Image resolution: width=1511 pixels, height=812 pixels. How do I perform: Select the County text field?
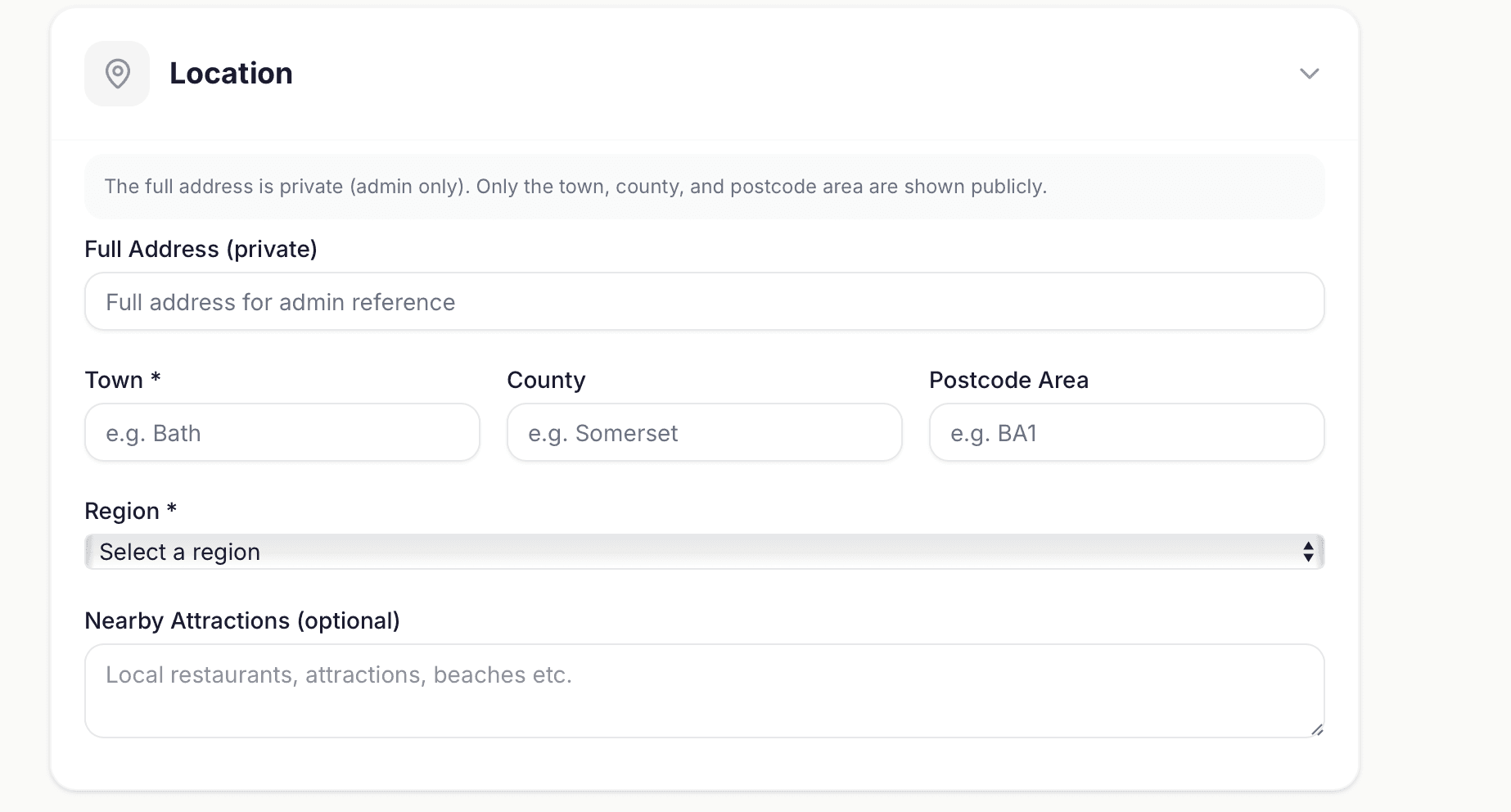coord(704,433)
